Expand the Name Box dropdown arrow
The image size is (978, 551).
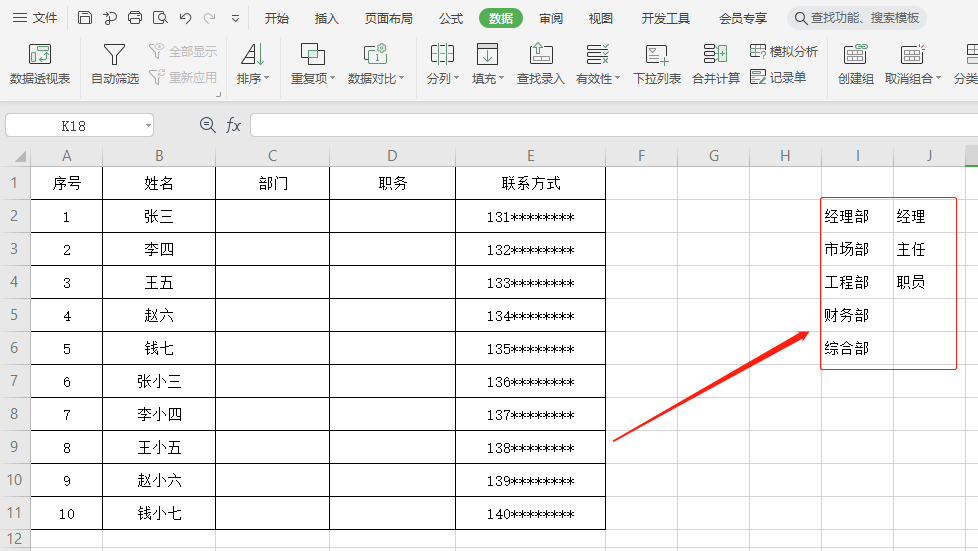148,125
